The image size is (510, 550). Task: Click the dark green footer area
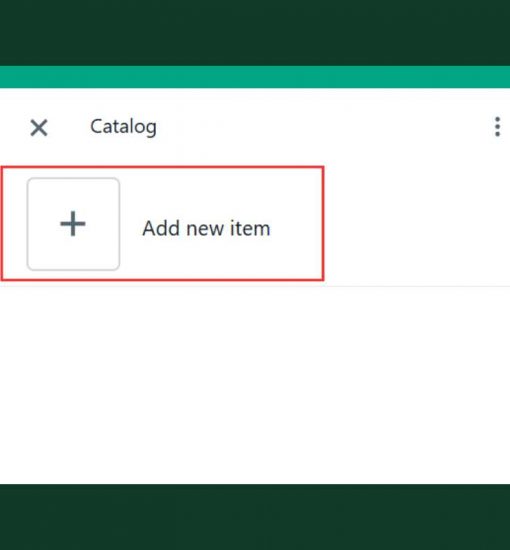coord(255,517)
